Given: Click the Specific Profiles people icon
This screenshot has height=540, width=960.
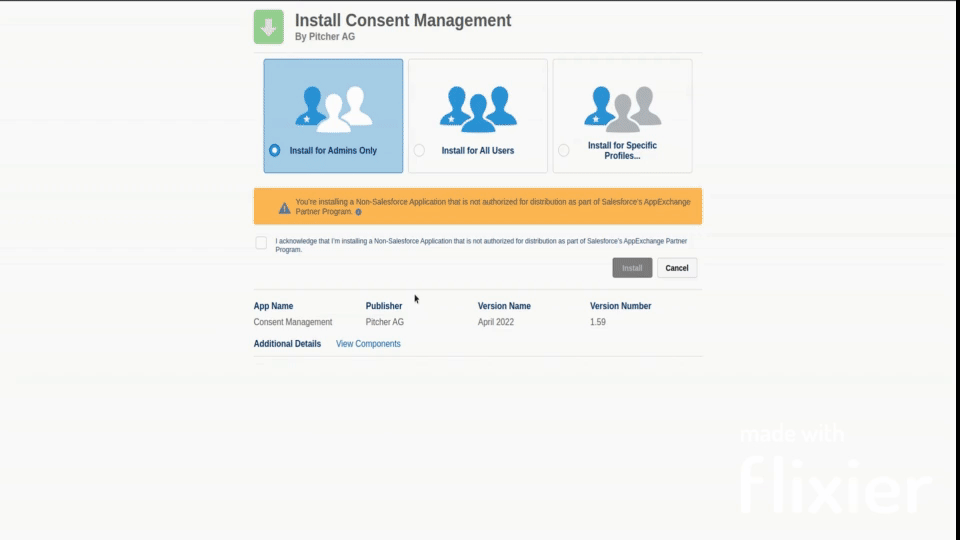Looking at the screenshot, I should click(622, 108).
